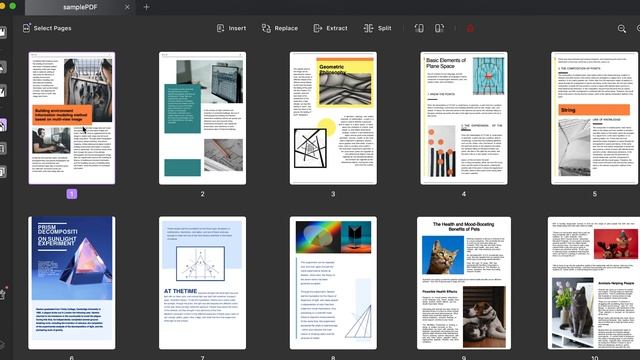Select page 8 thumbnail with rainbow image

[x=333, y=283]
